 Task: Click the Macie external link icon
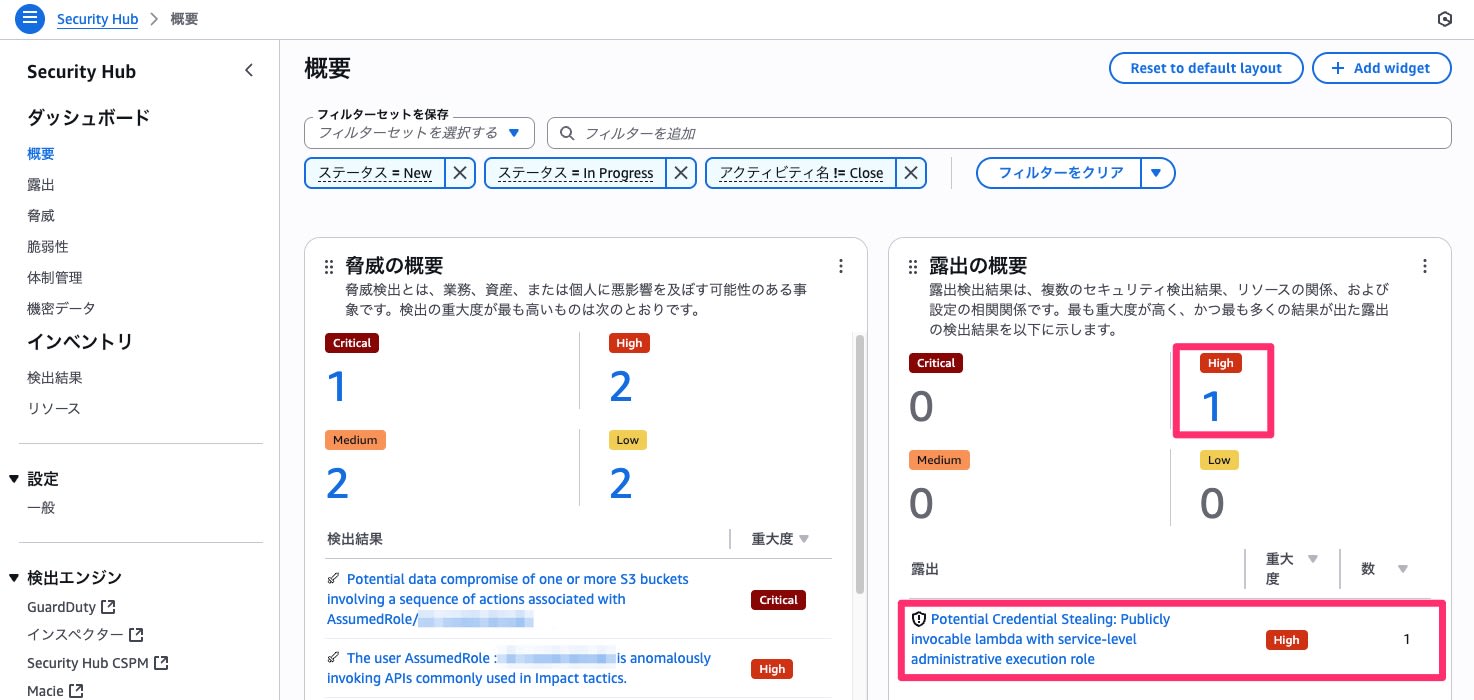click(77, 691)
